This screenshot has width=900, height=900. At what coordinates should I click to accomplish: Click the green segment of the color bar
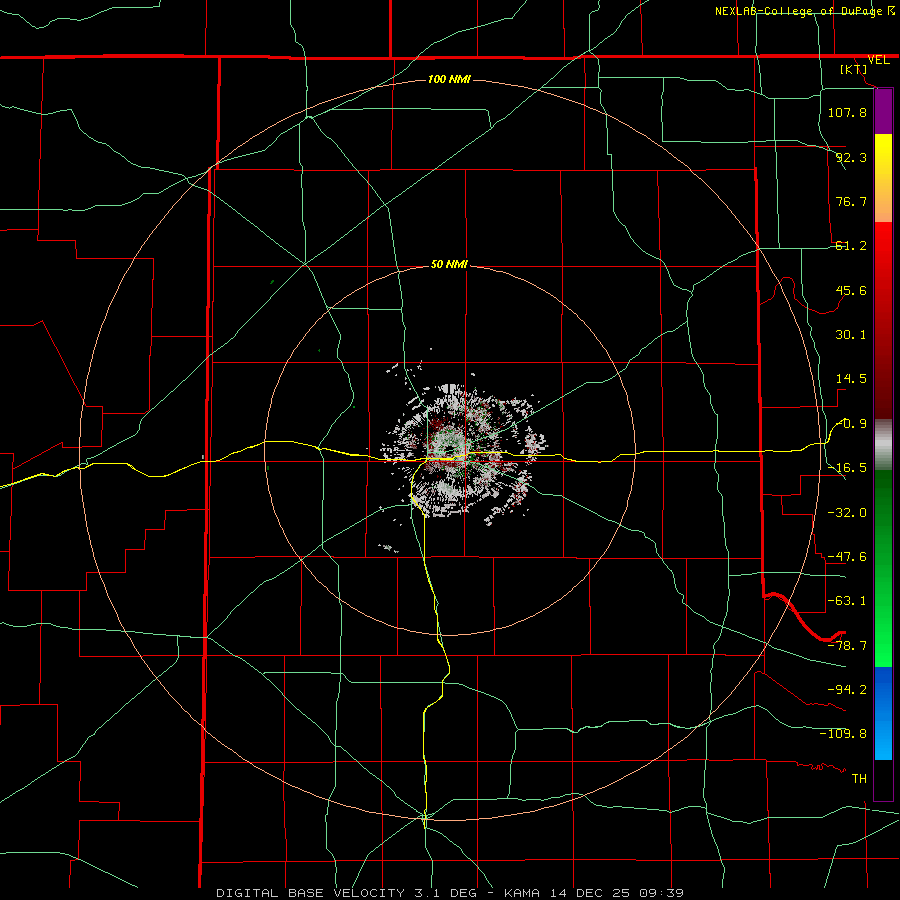pos(883,568)
